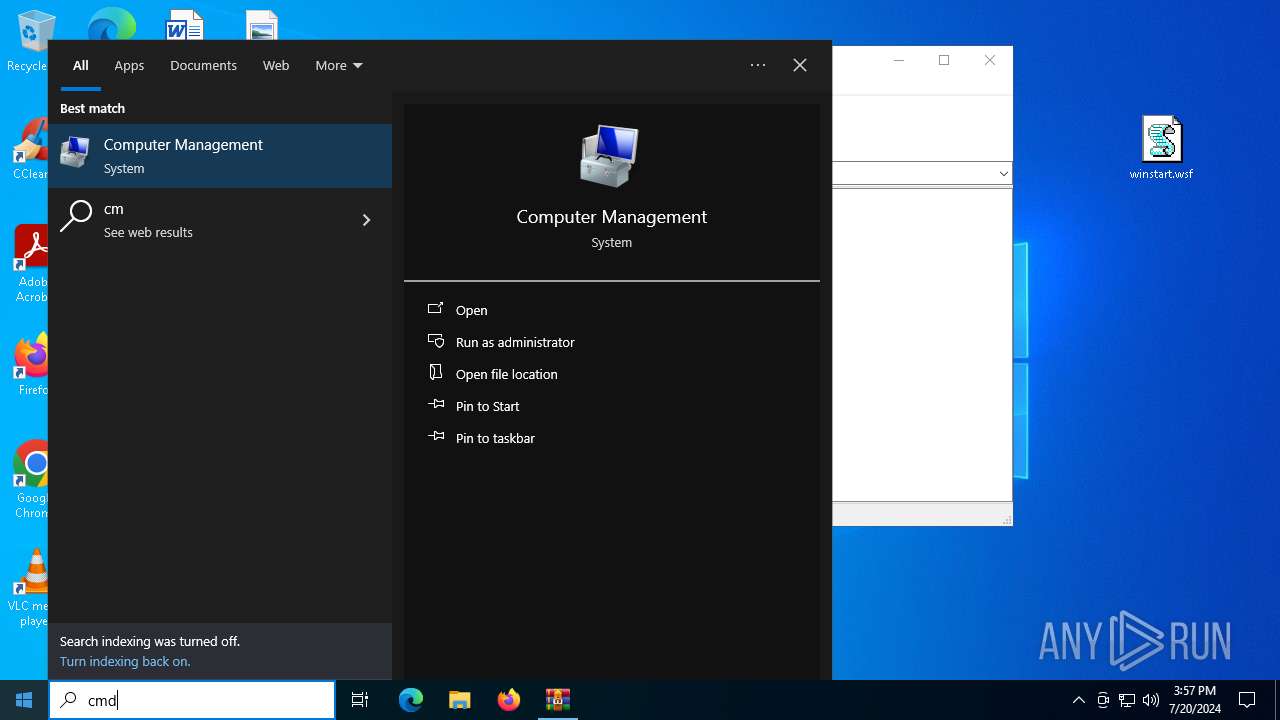This screenshot has height=720, width=1280.
Task: Close the background window
Action: tap(990, 60)
